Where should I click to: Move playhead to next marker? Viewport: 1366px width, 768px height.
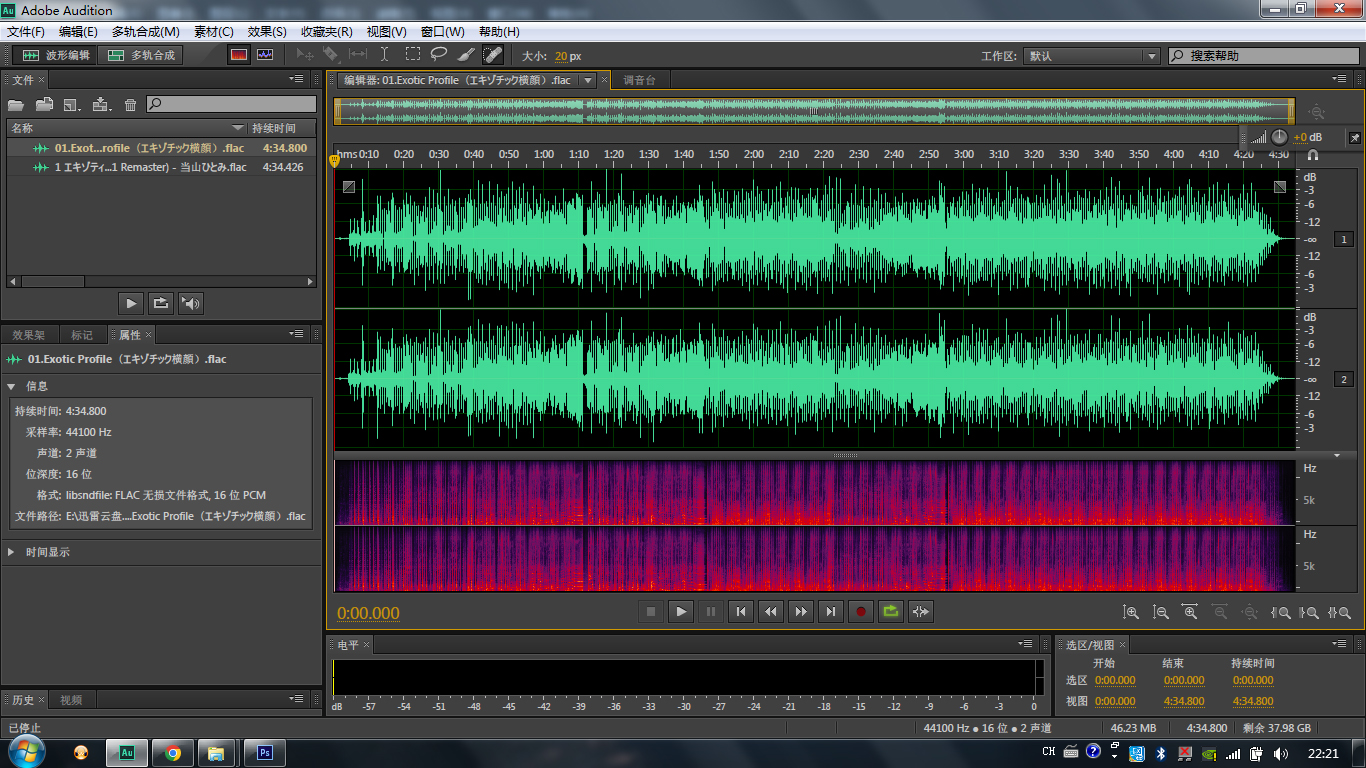pos(831,611)
